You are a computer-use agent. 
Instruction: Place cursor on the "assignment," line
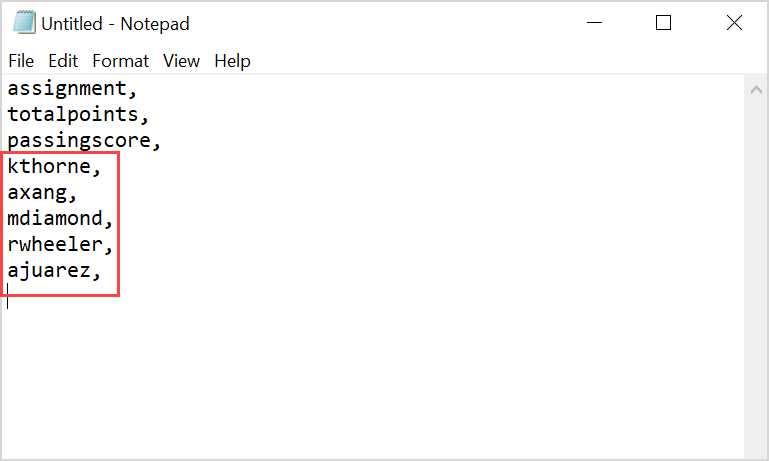point(72,89)
